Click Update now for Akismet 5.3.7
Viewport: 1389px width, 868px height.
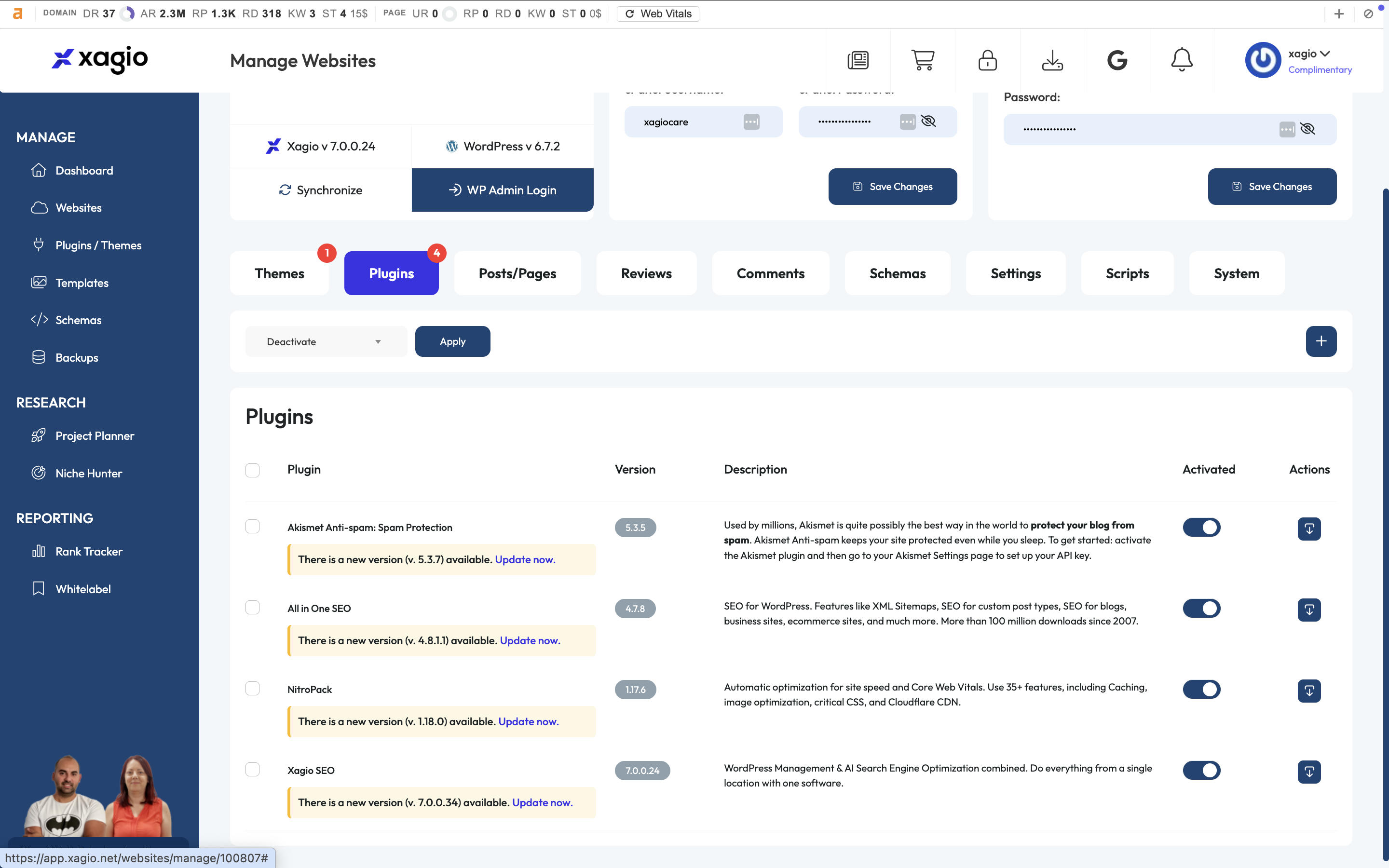tap(525, 560)
